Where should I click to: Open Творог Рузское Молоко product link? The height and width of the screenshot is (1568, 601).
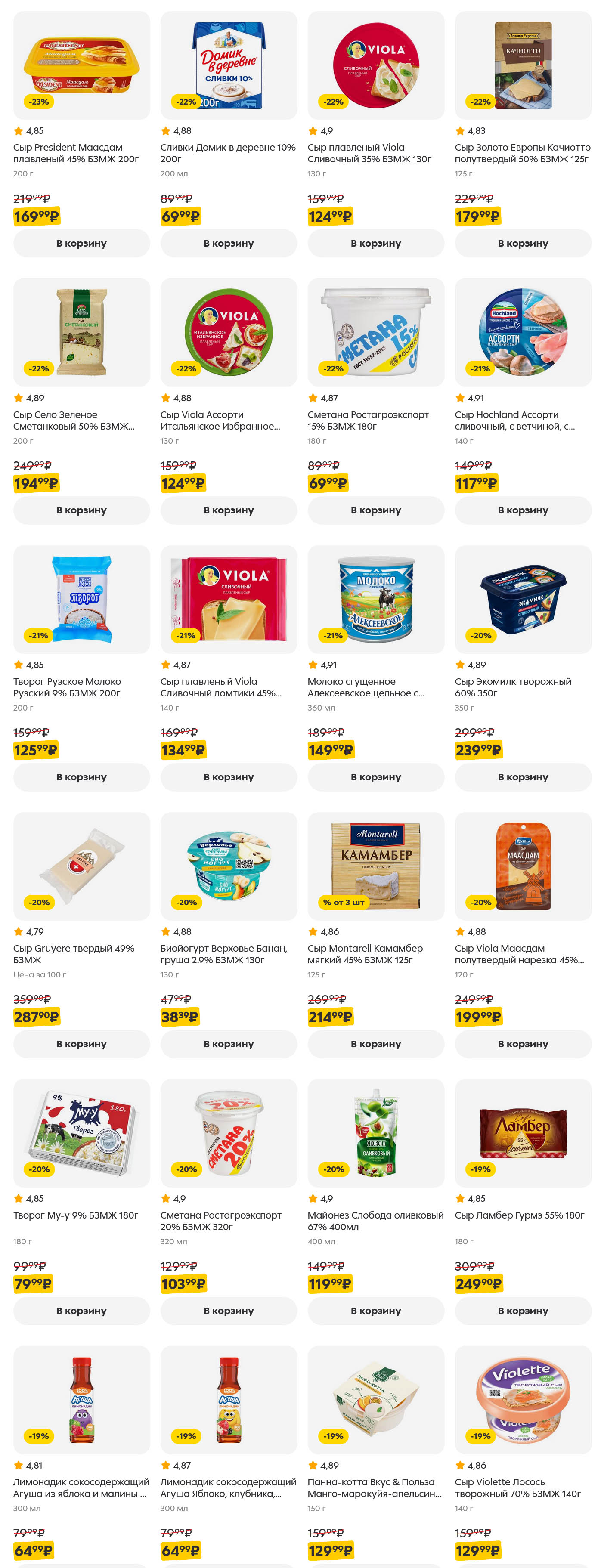tap(67, 687)
